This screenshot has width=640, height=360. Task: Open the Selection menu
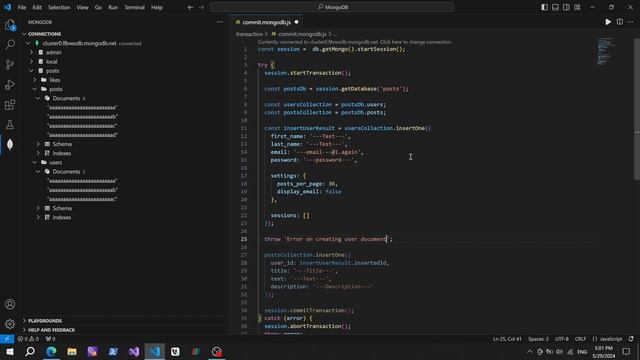[59, 7]
